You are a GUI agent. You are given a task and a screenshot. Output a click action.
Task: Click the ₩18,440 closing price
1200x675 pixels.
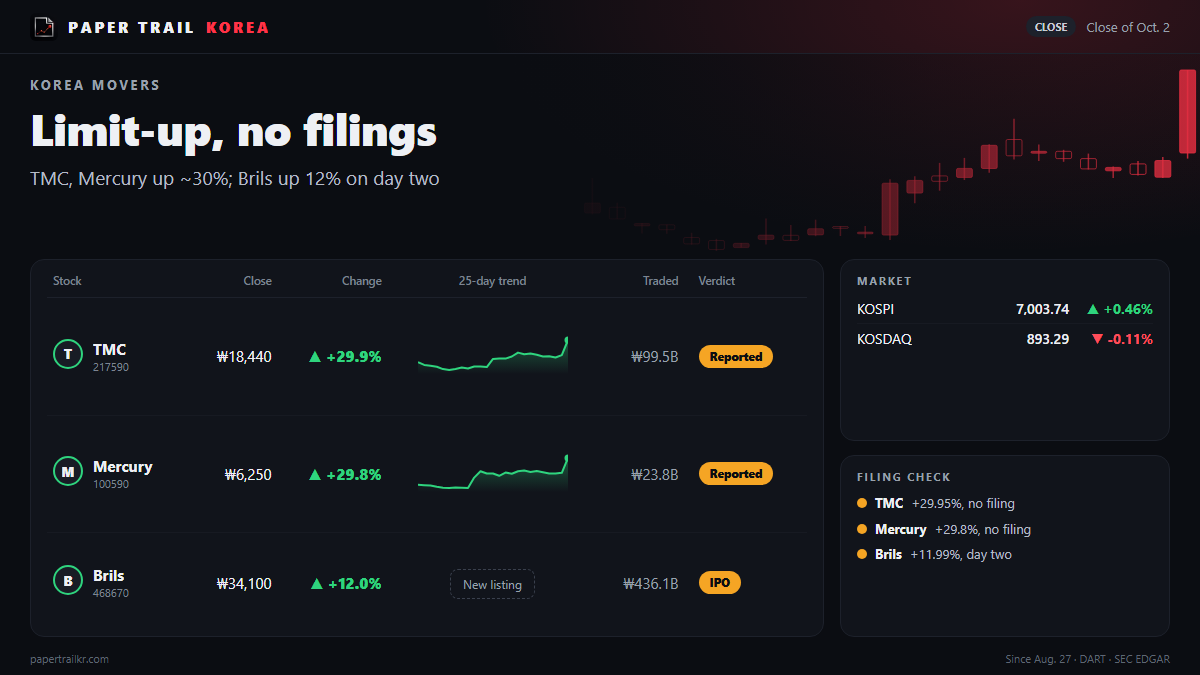pos(244,357)
